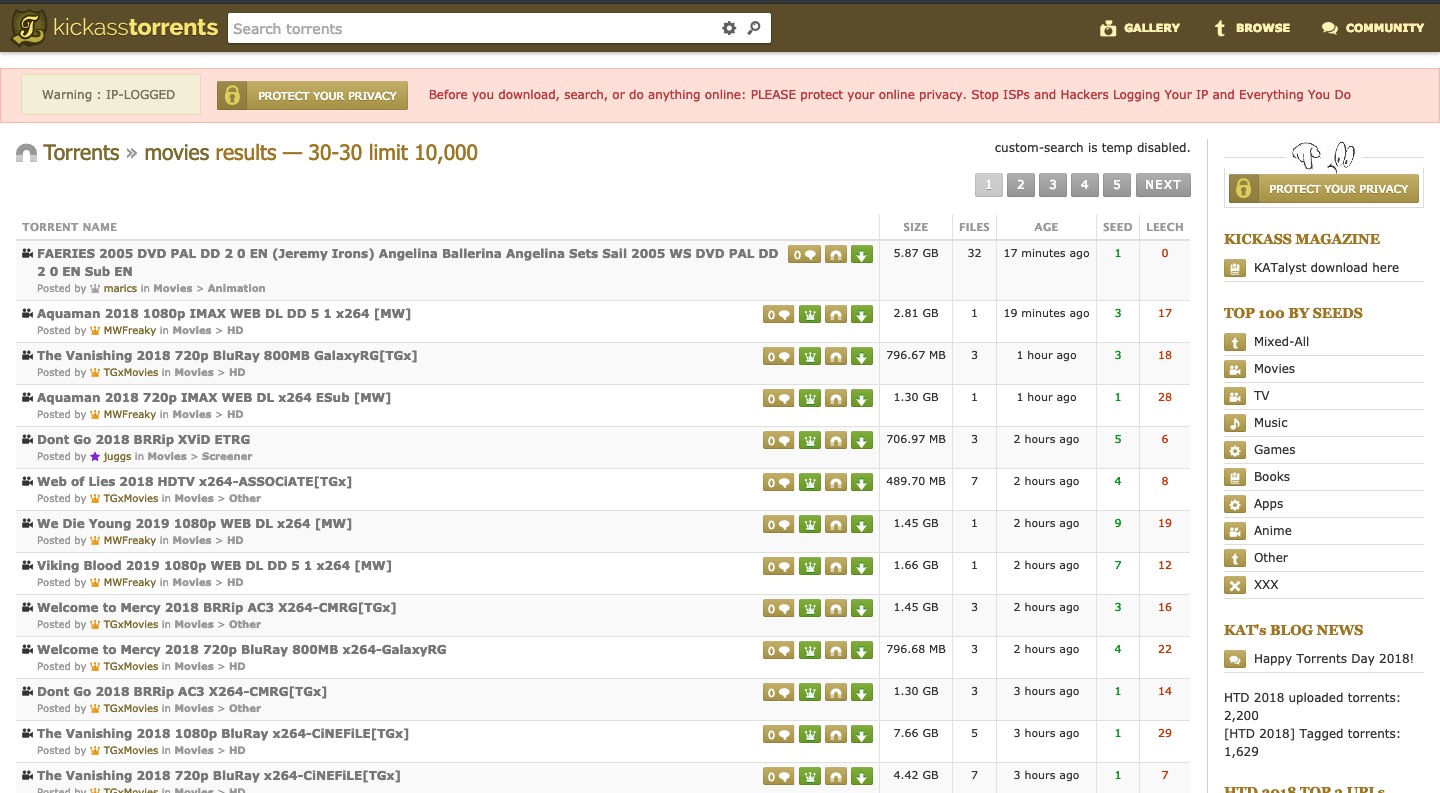The image size is (1440, 793).
Task: Open comments for FAERIES 2005 DVD torrent
Action: click(x=804, y=254)
